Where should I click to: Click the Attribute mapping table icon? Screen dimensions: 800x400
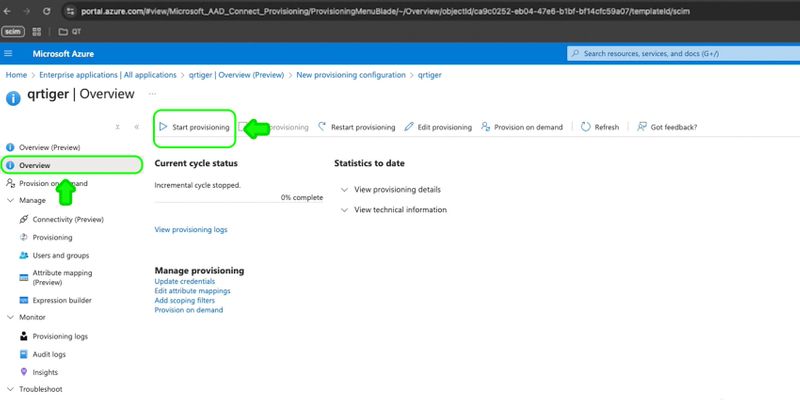coord(23,278)
